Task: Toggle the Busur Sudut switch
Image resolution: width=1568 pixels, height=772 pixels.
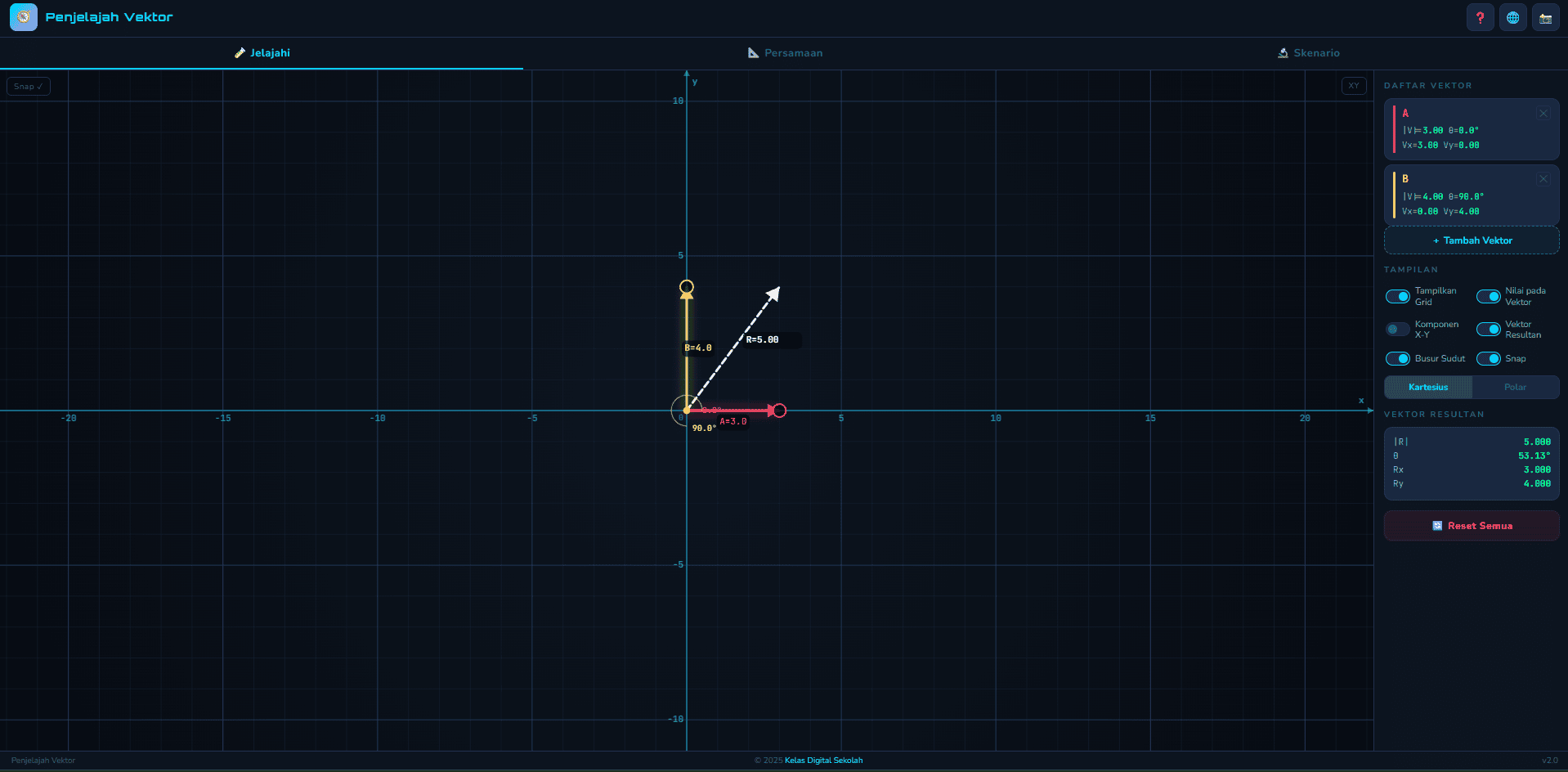Action: 1398,358
